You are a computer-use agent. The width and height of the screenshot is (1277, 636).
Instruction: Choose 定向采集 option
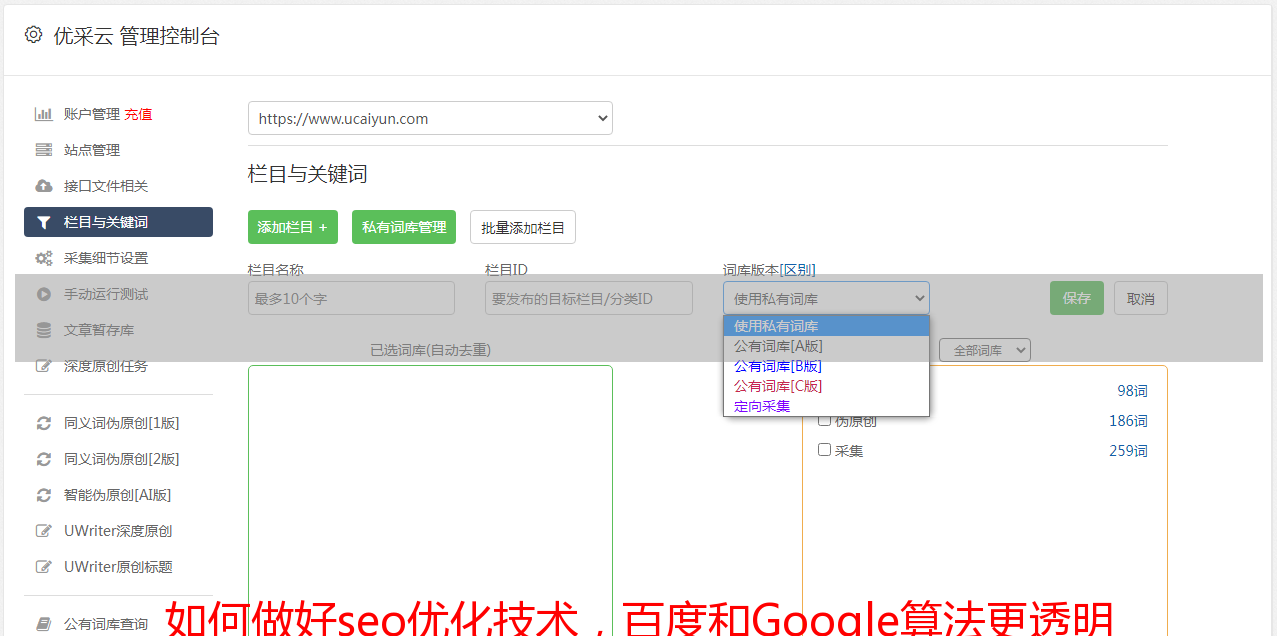[x=826, y=406]
